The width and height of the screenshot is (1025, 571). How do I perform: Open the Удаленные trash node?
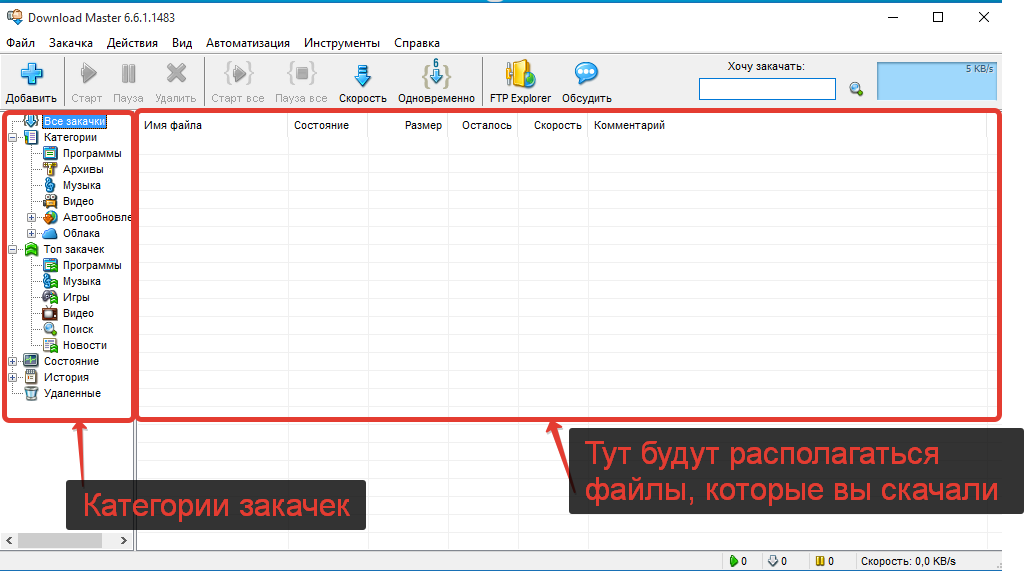point(72,393)
